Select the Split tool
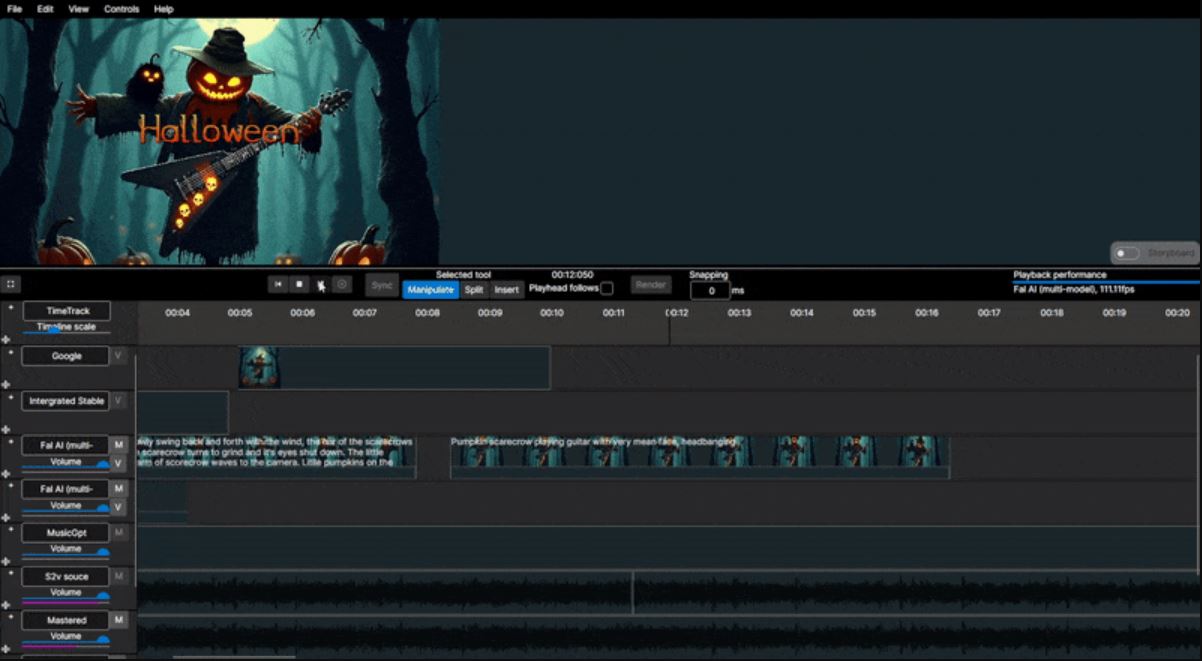 point(474,290)
